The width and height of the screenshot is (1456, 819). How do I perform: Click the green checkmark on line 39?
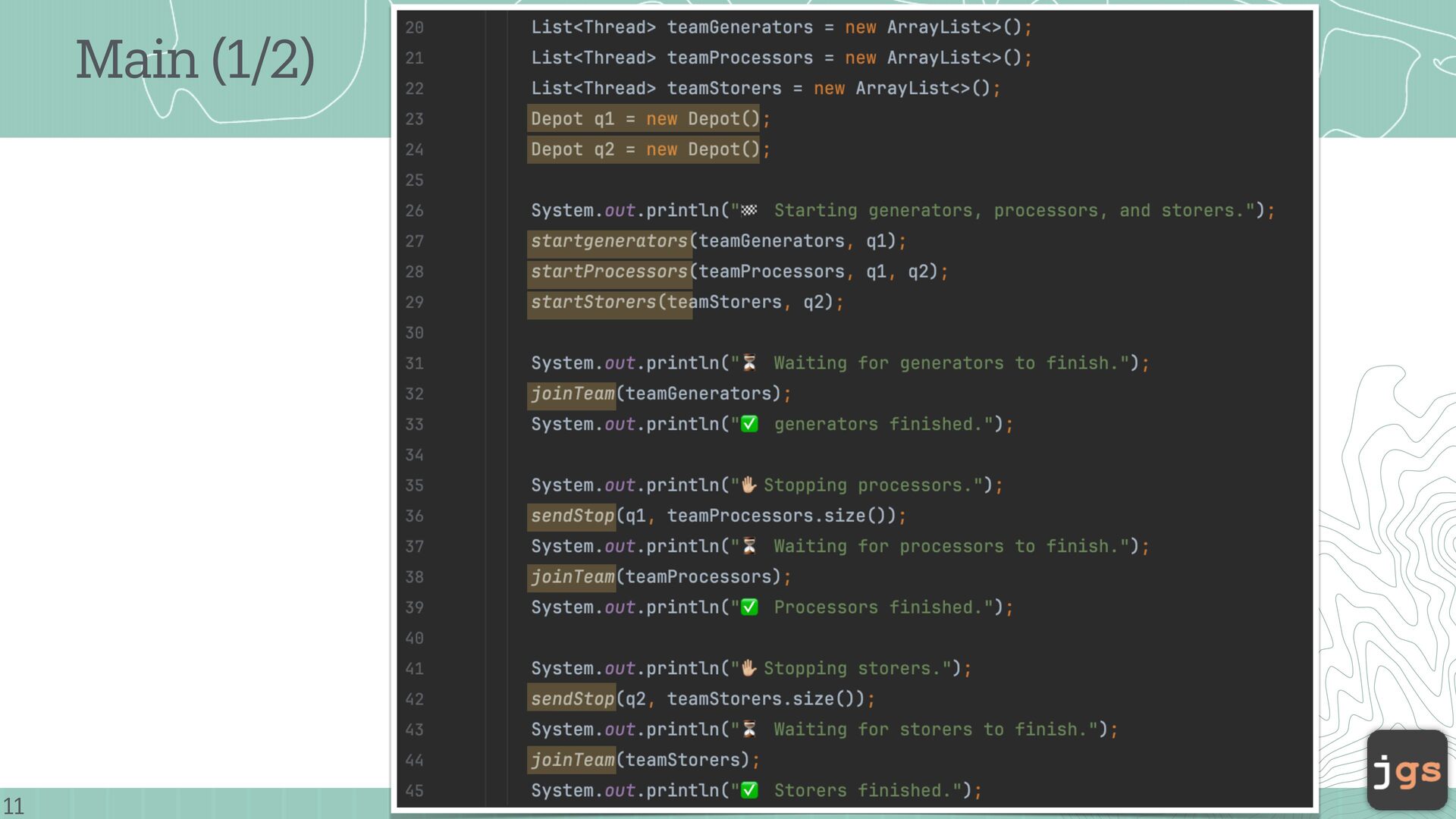[749, 607]
